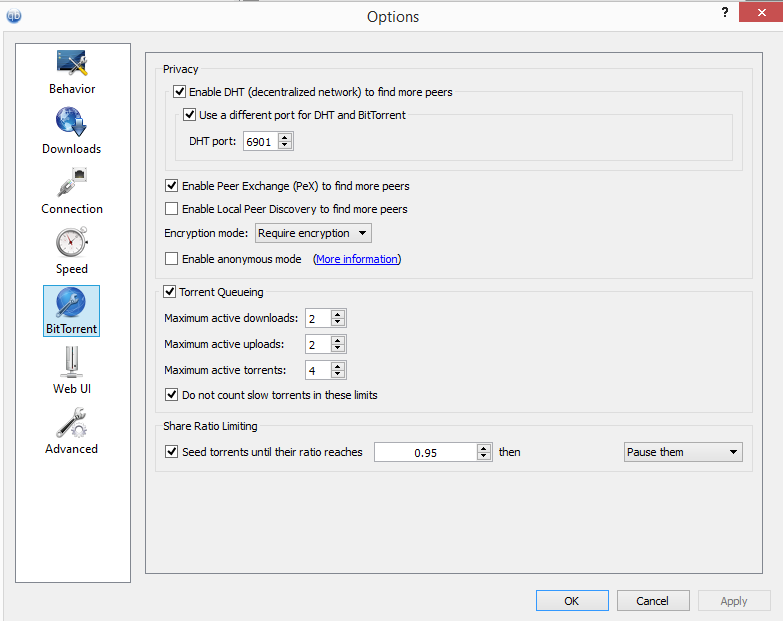Increase DHT port with up arrow
Screen dimensions: 783x621
(x=285, y=137)
